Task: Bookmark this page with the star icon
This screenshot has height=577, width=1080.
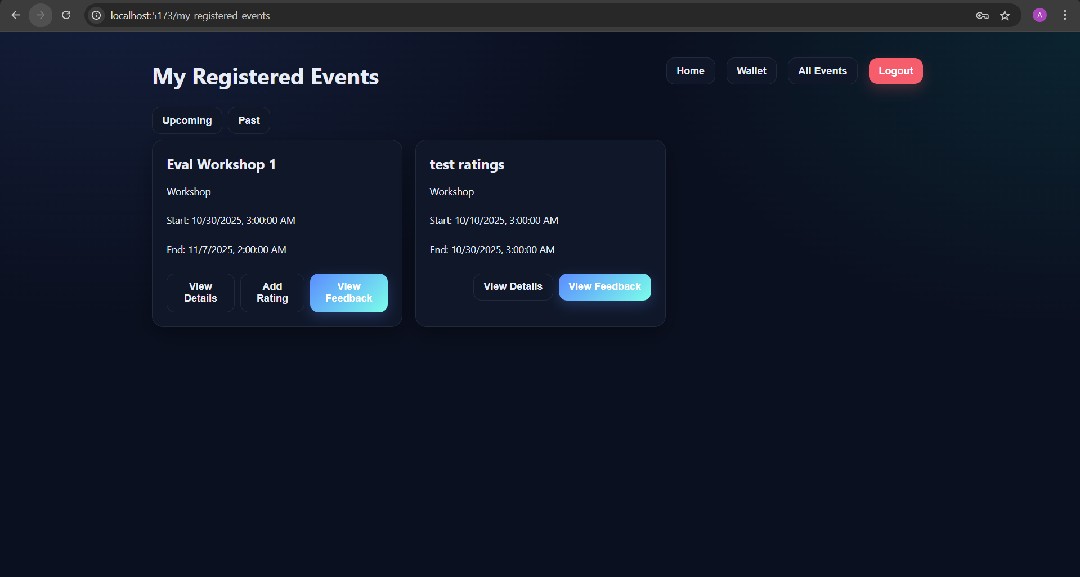Action: 1004,15
